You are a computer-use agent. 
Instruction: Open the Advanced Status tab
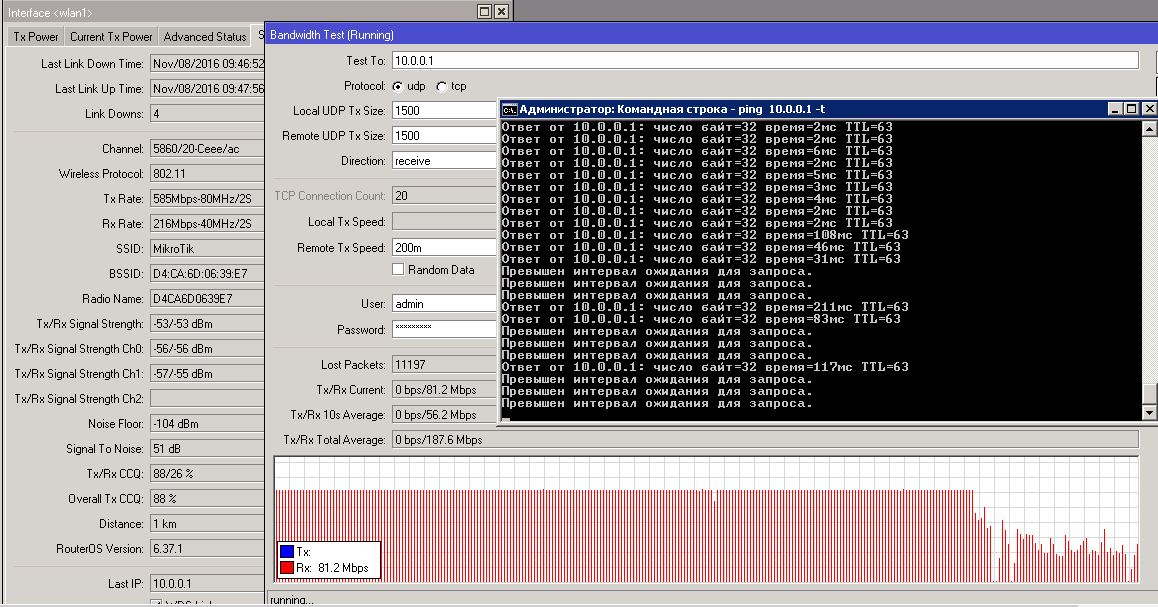204,37
